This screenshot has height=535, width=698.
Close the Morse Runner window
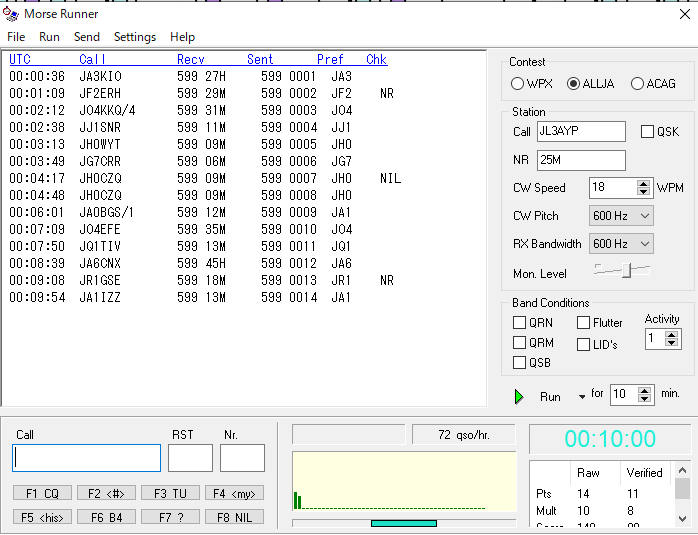click(685, 14)
